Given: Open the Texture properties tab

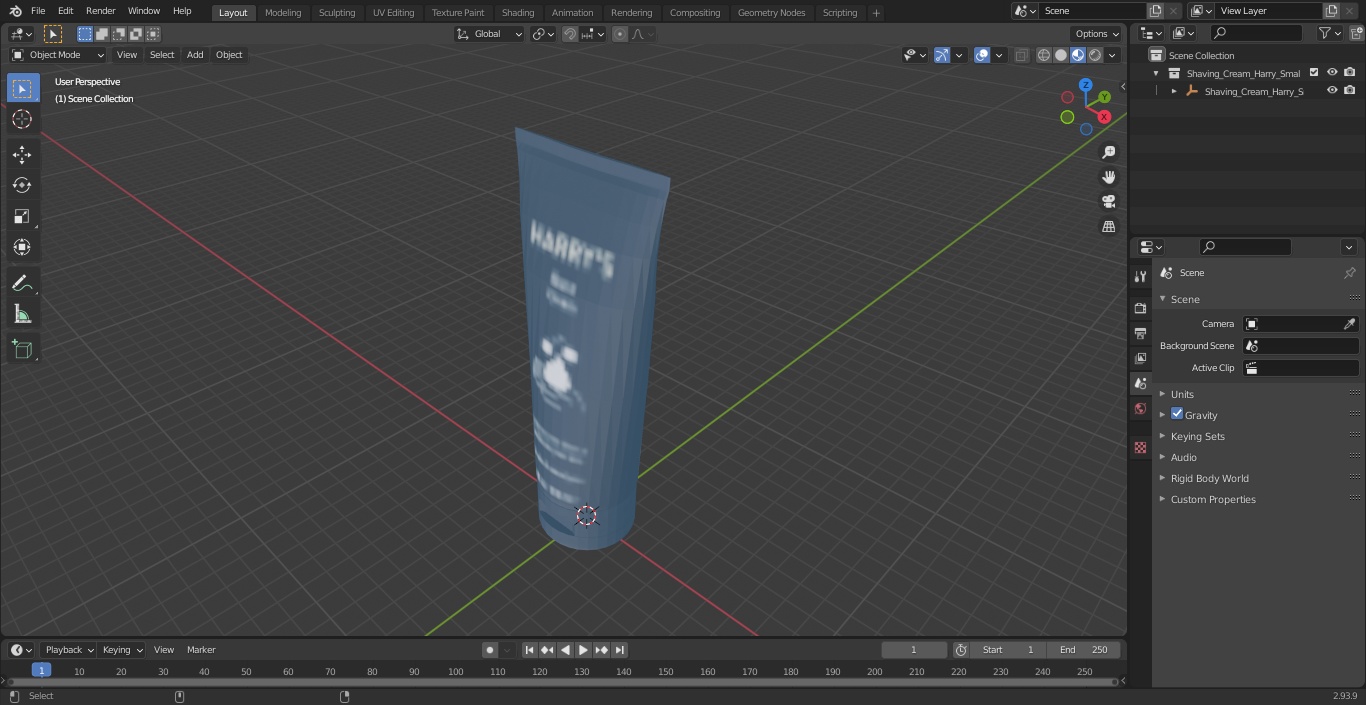Looking at the screenshot, I should (x=1140, y=447).
